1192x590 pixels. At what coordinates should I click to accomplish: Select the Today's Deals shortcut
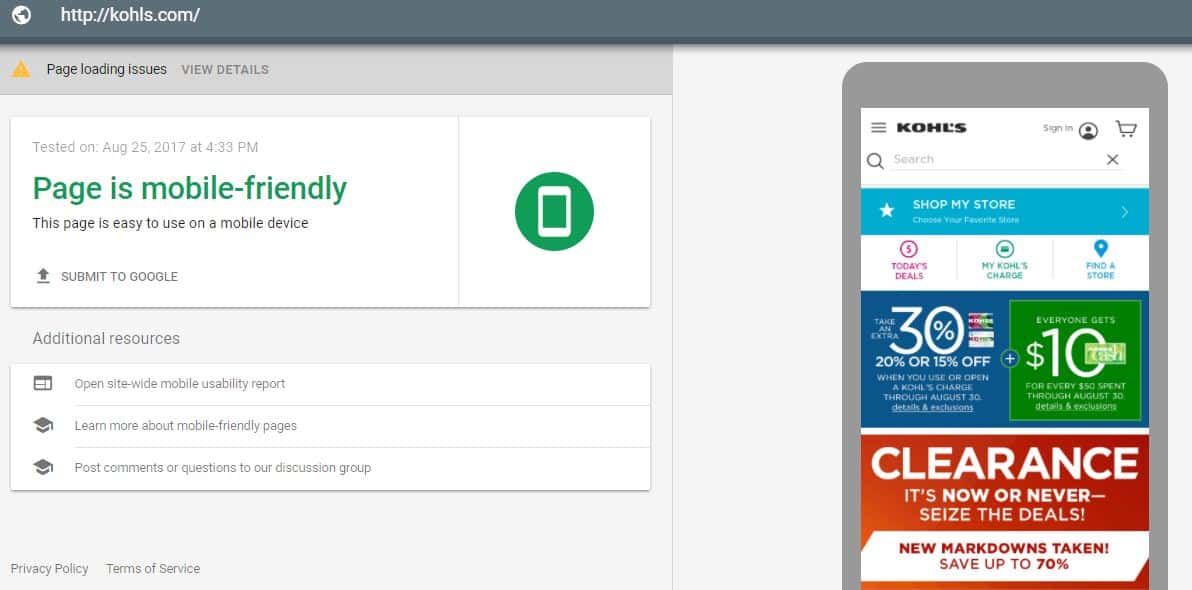[x=909, y=260]
